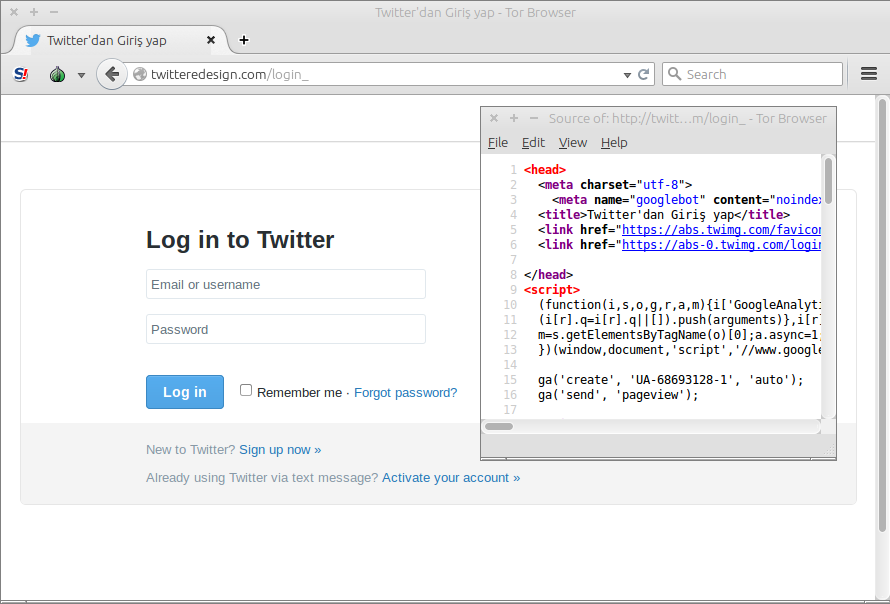The image size is (890, 604).
Task: Click the Log in to Twitter heading
Action: [240, 240]
